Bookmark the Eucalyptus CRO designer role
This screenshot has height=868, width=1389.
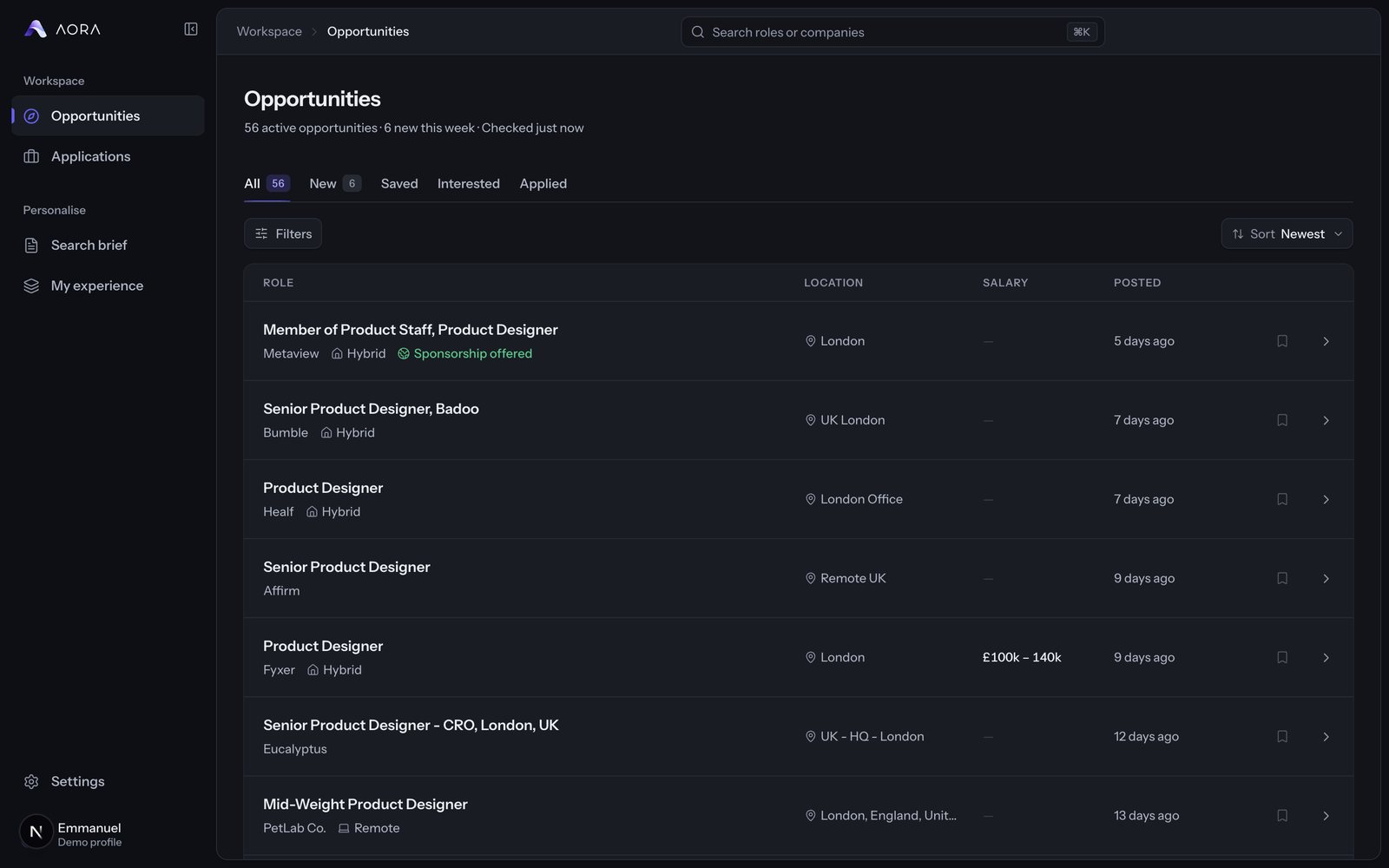click(1282, 736)
